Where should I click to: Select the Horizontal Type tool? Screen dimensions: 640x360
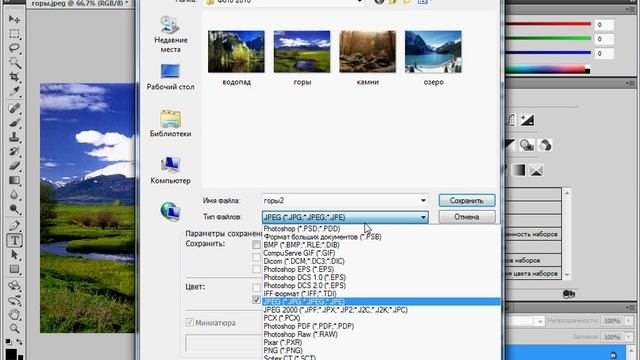coord(14,240)
